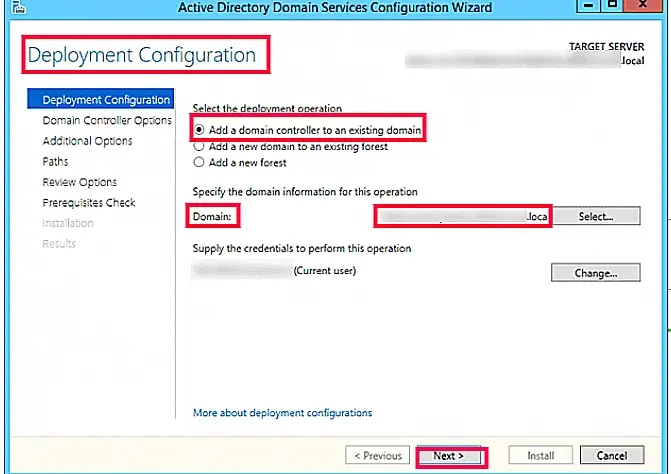Maximize the wizard window
The height and width of the screenshot is (474, 671).
pos(612,5)
